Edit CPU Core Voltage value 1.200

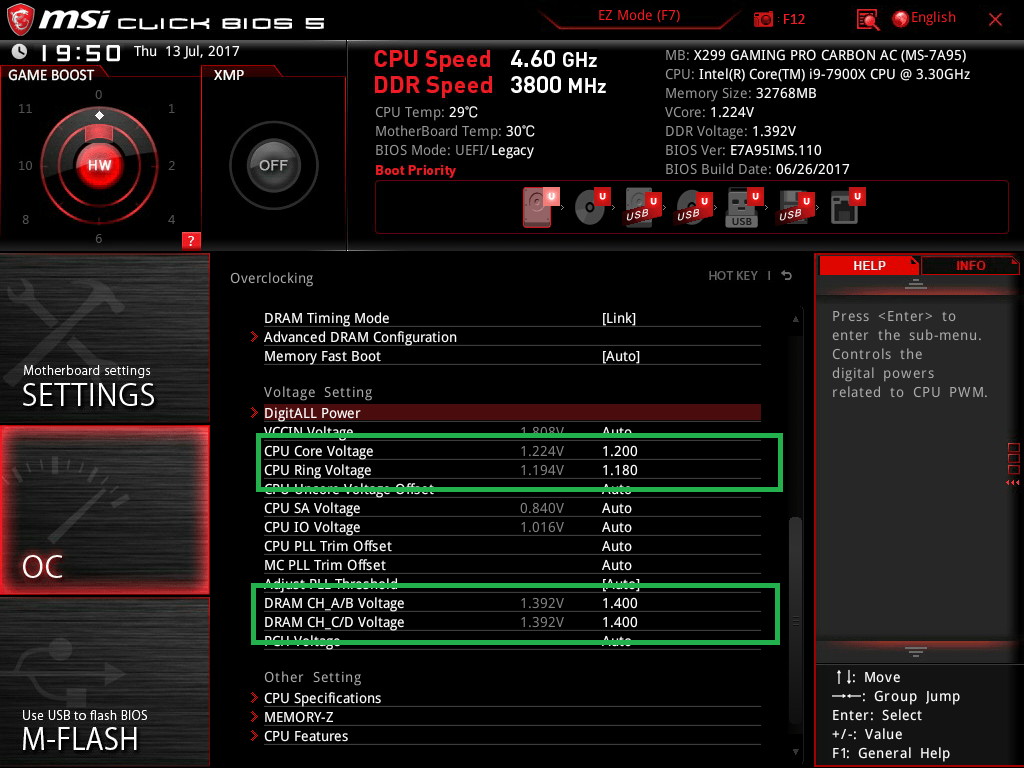tap(620, 451)
